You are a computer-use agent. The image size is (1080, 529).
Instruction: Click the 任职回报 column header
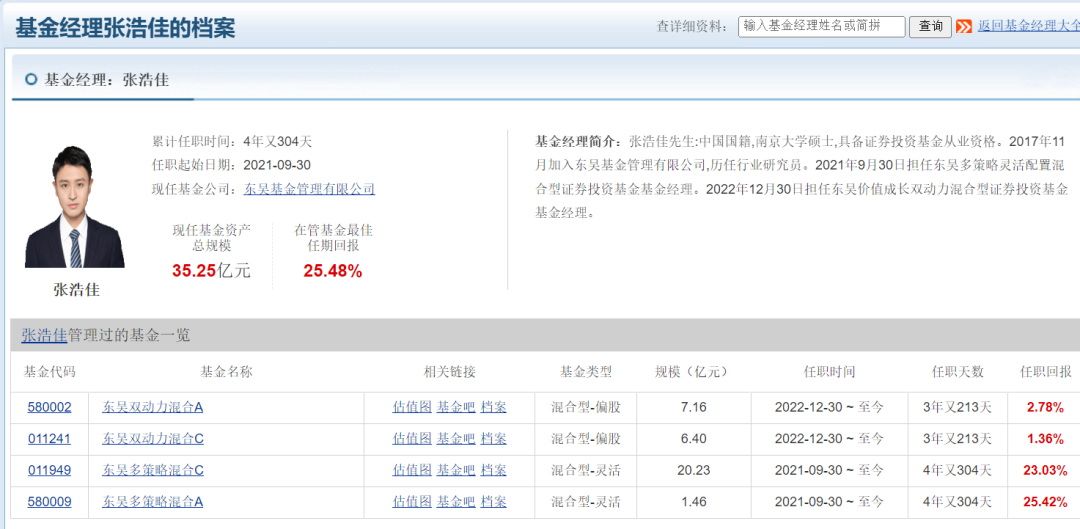(x=1046, y=372)
